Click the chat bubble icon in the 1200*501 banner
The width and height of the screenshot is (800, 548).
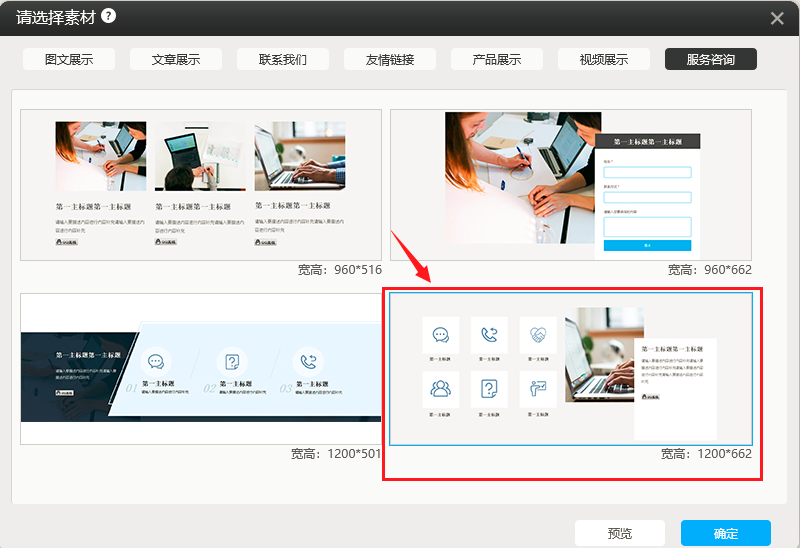tap(156, 362)
